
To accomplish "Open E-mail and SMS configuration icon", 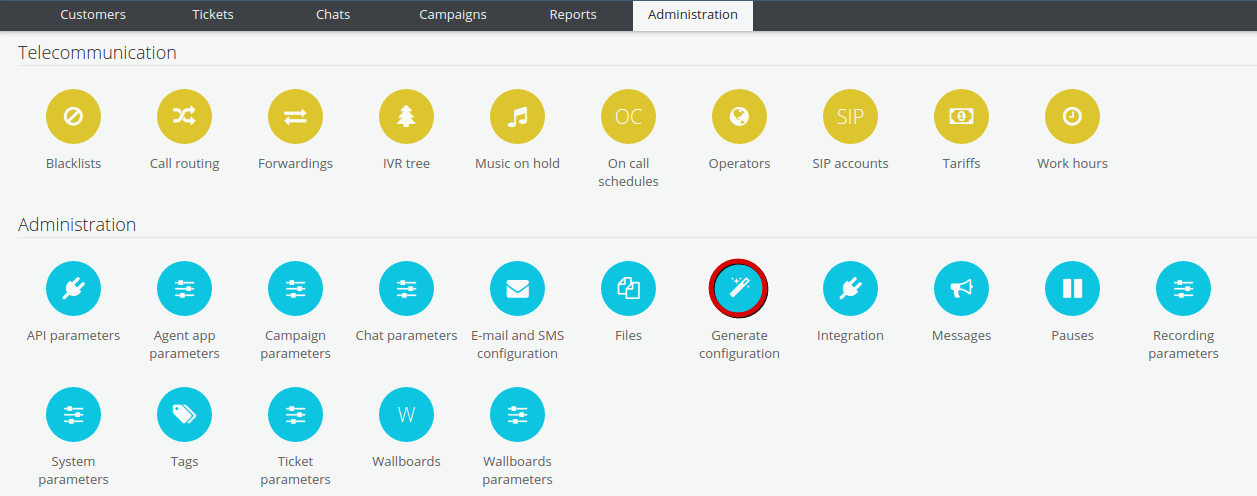I will point(517,289).
